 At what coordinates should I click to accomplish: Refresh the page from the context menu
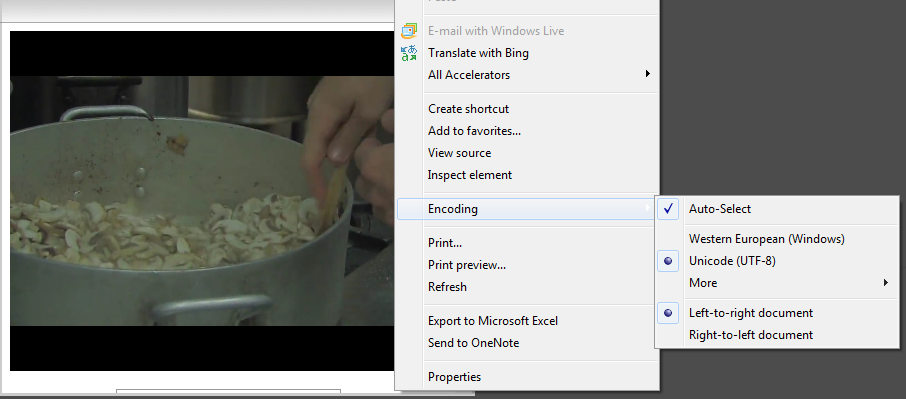click(x=447, y=287)
